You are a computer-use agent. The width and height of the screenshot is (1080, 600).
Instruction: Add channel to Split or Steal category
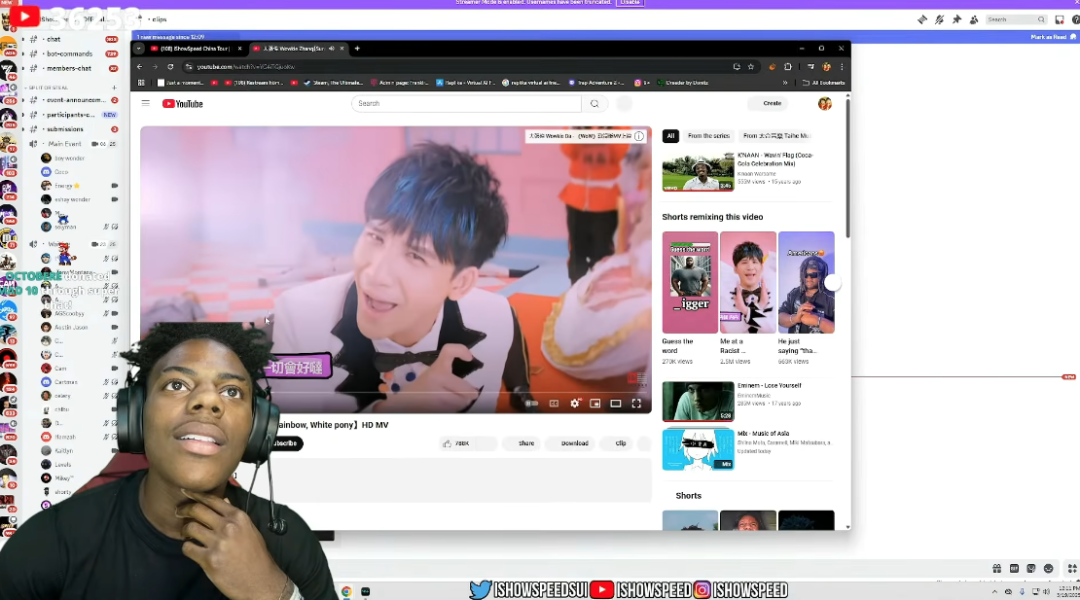(114, 87)
